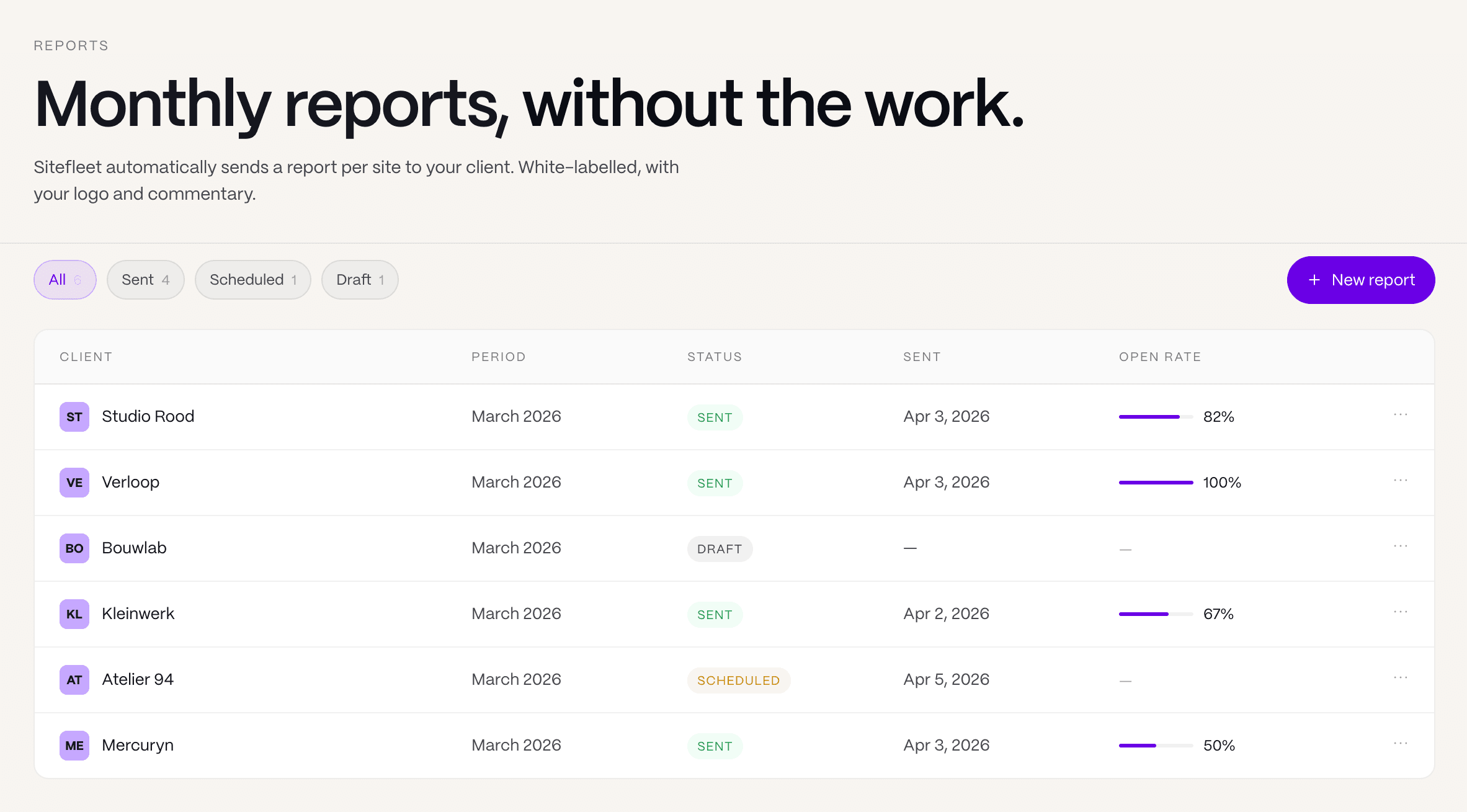Click Verloop's 100% open rate bar
This screenshot has height=812, width=1467.
[x=1155, y=482]
